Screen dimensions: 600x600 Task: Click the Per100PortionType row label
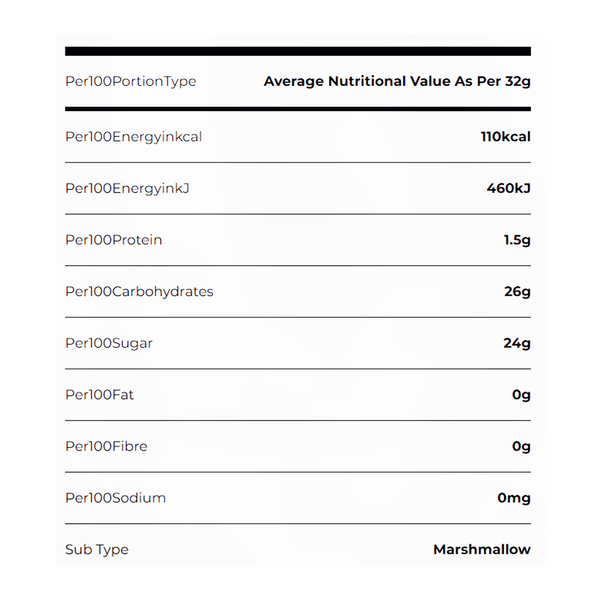[130, 81]
